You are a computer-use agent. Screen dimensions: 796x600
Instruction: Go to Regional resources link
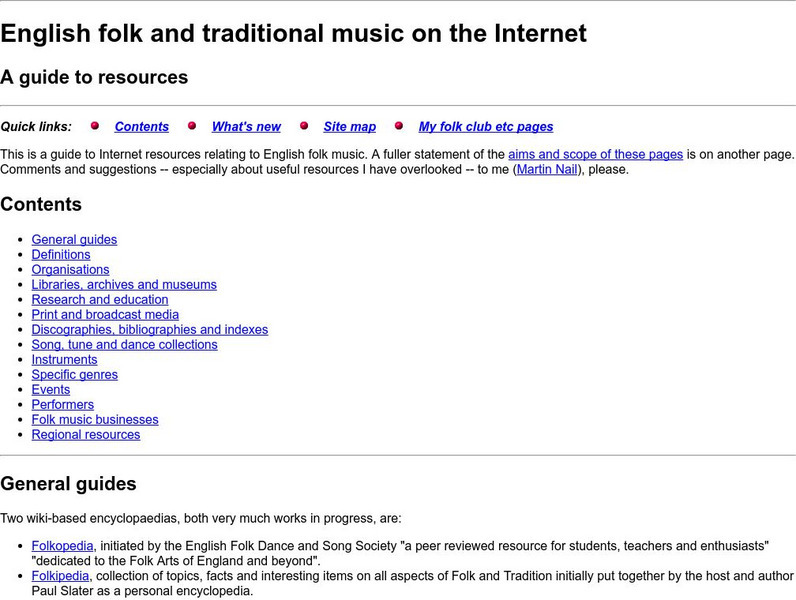pyautogui.click(x=86, y=434)
